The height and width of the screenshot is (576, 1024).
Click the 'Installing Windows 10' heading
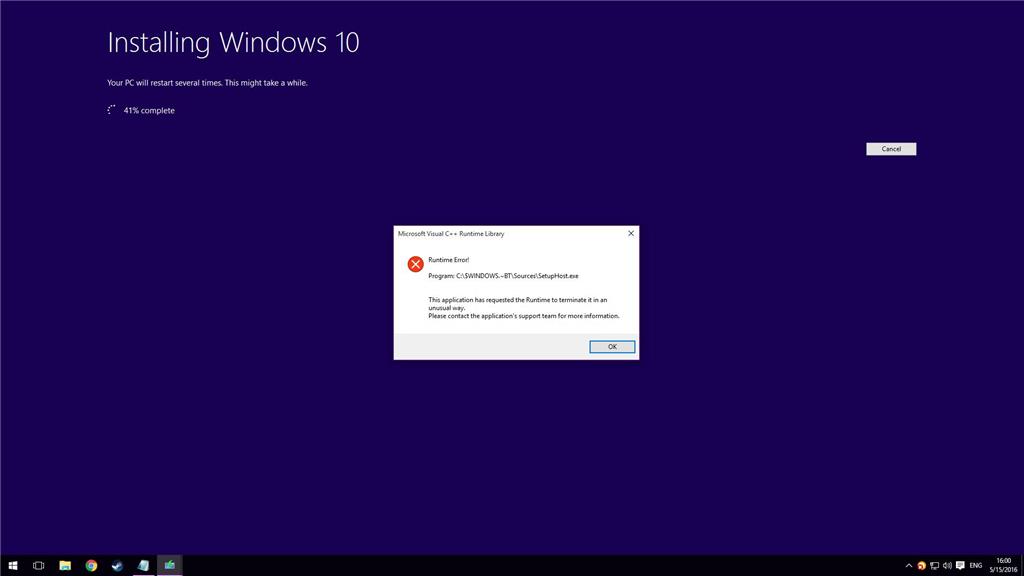233,43
